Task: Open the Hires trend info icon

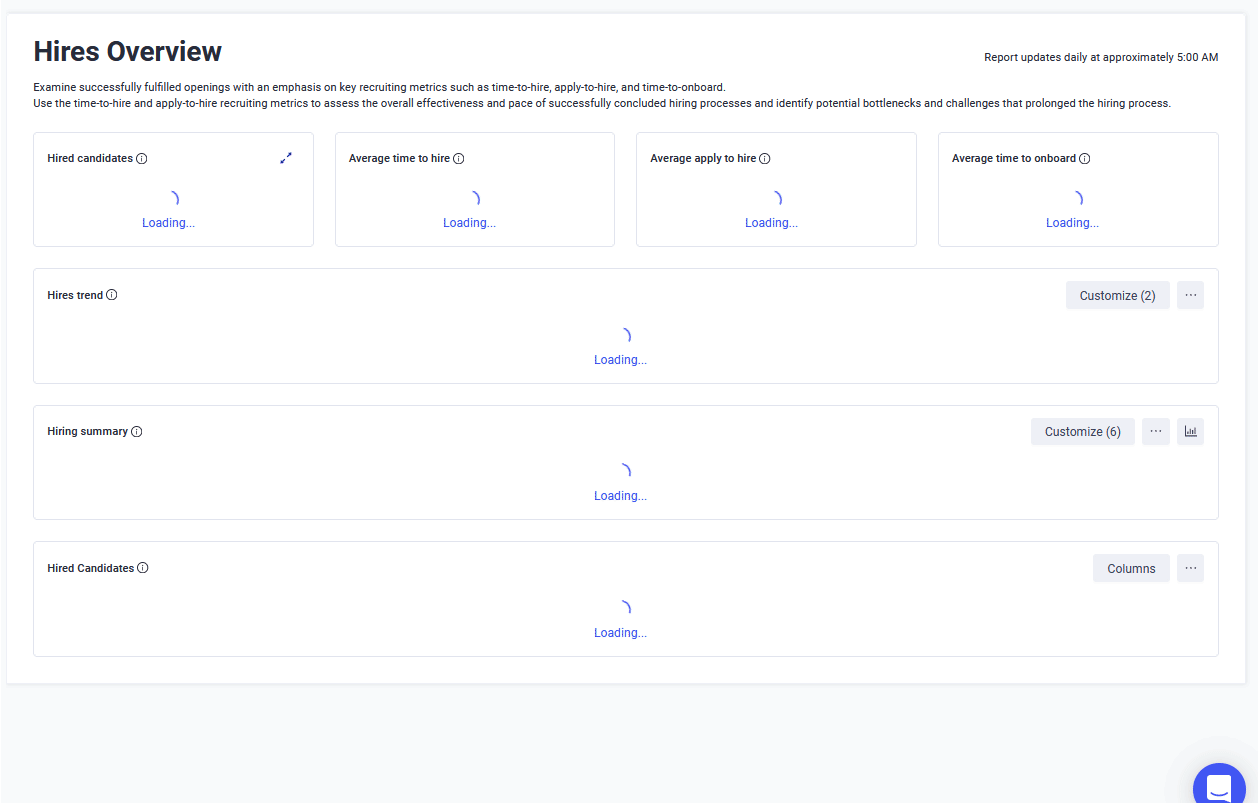Action: 112,295
